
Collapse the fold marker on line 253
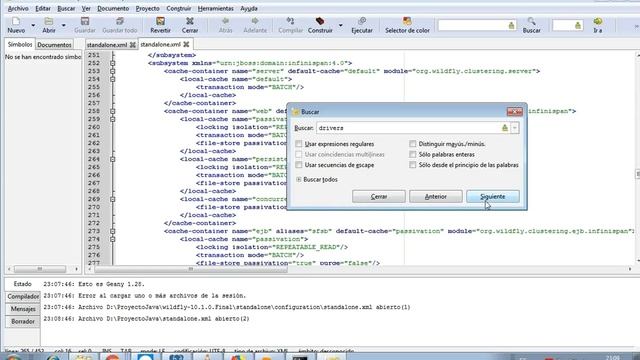112,71
